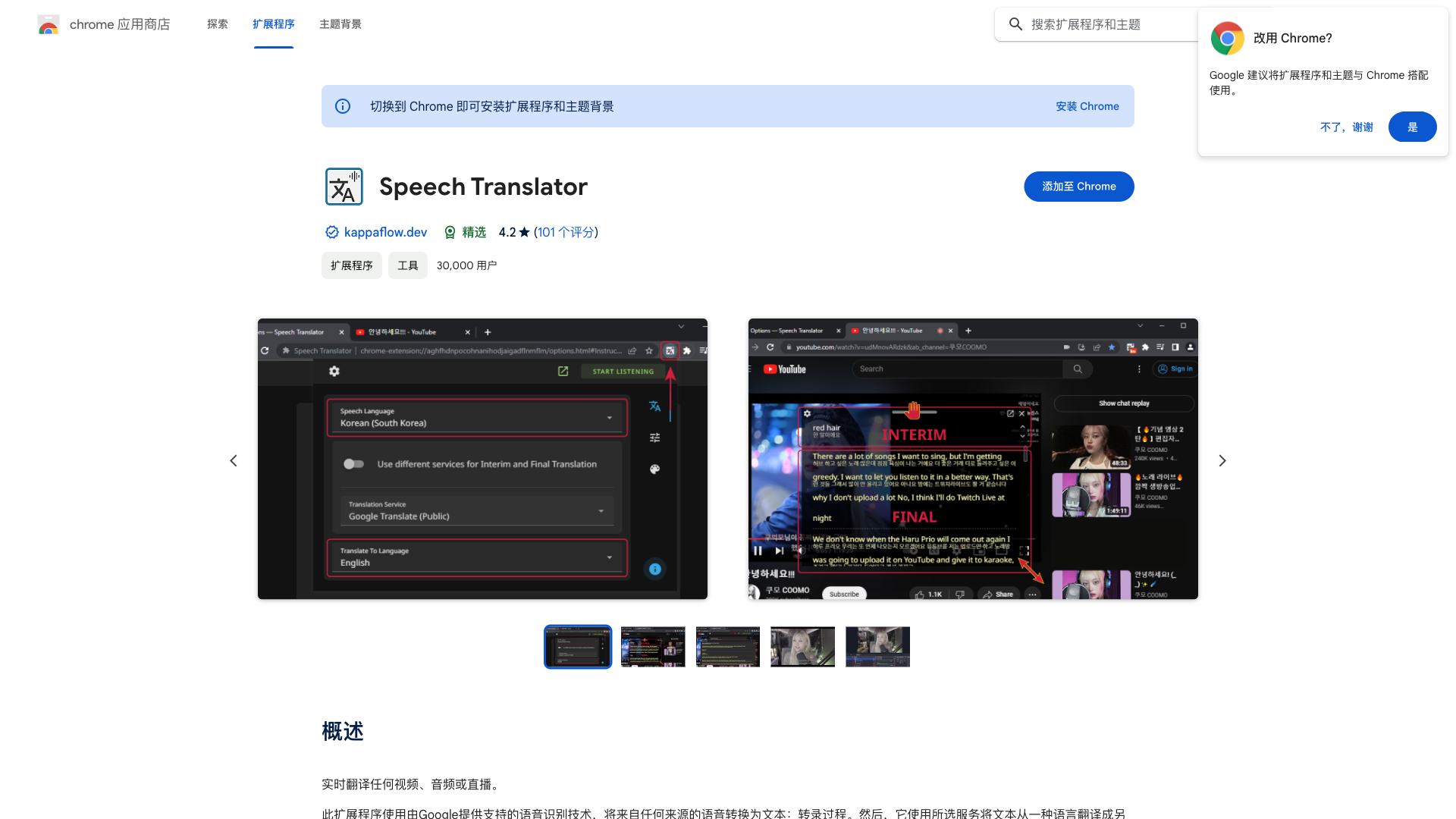This screenshot has height=819, width=1456.
Task: Click 安装 Chrome link in banner
Action: click(1087, 106)
